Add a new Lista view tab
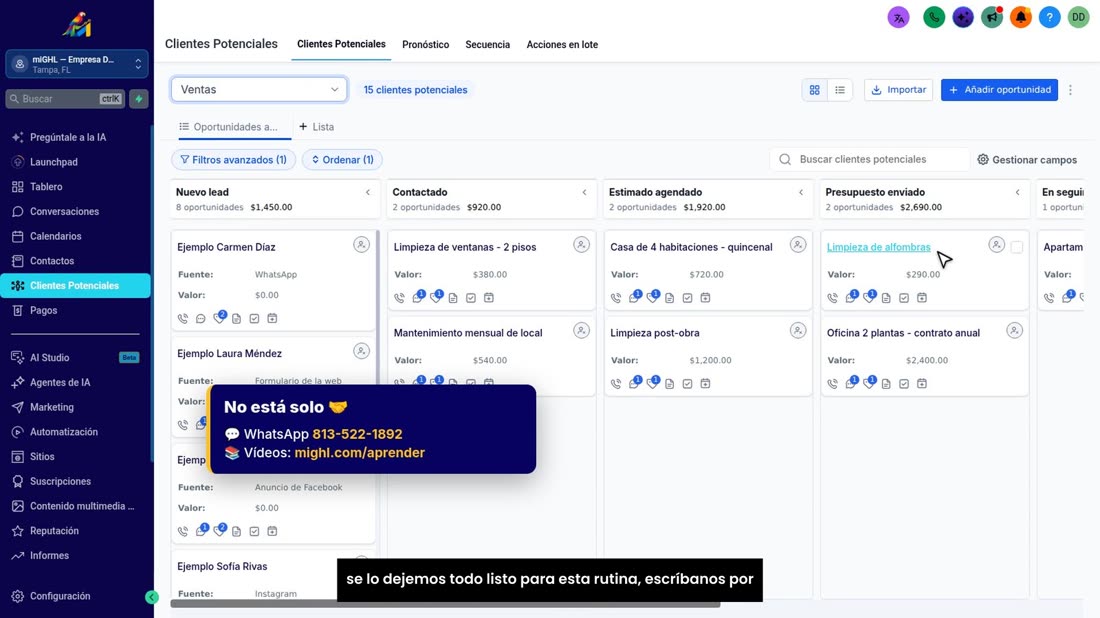The width and height of the screenshot is (1100, 618). pos(316,127)
